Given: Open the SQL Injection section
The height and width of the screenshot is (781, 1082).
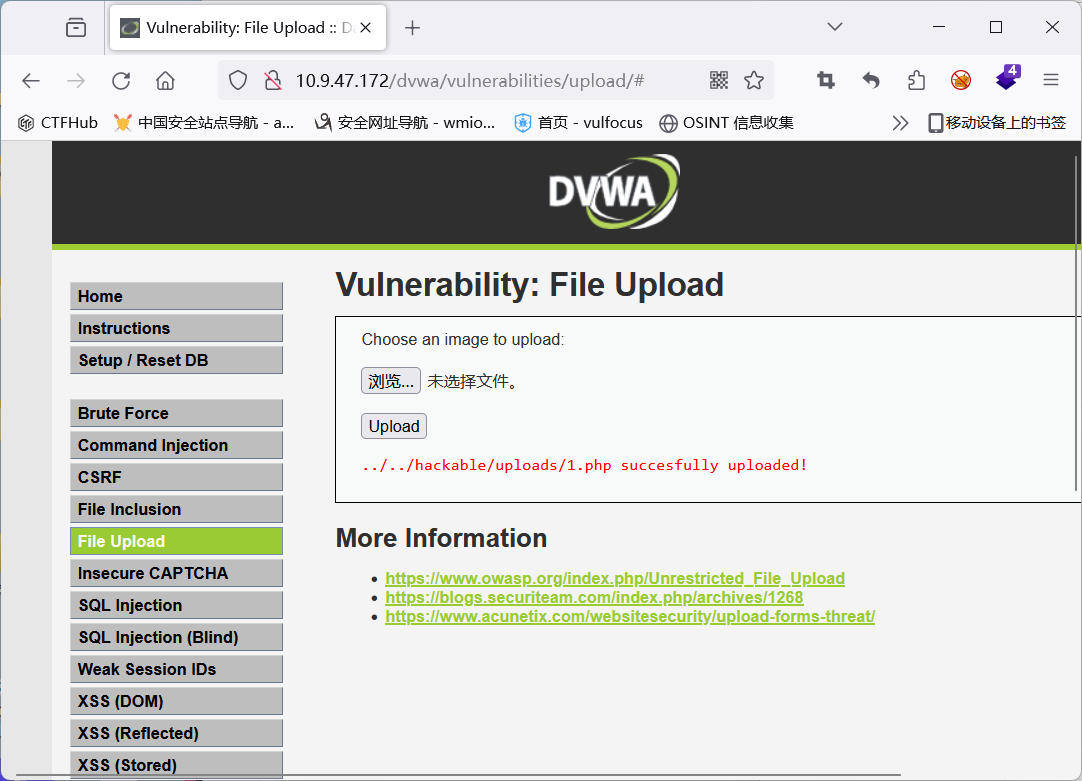Looking at the screenshot, I should (x=177, y=605).
